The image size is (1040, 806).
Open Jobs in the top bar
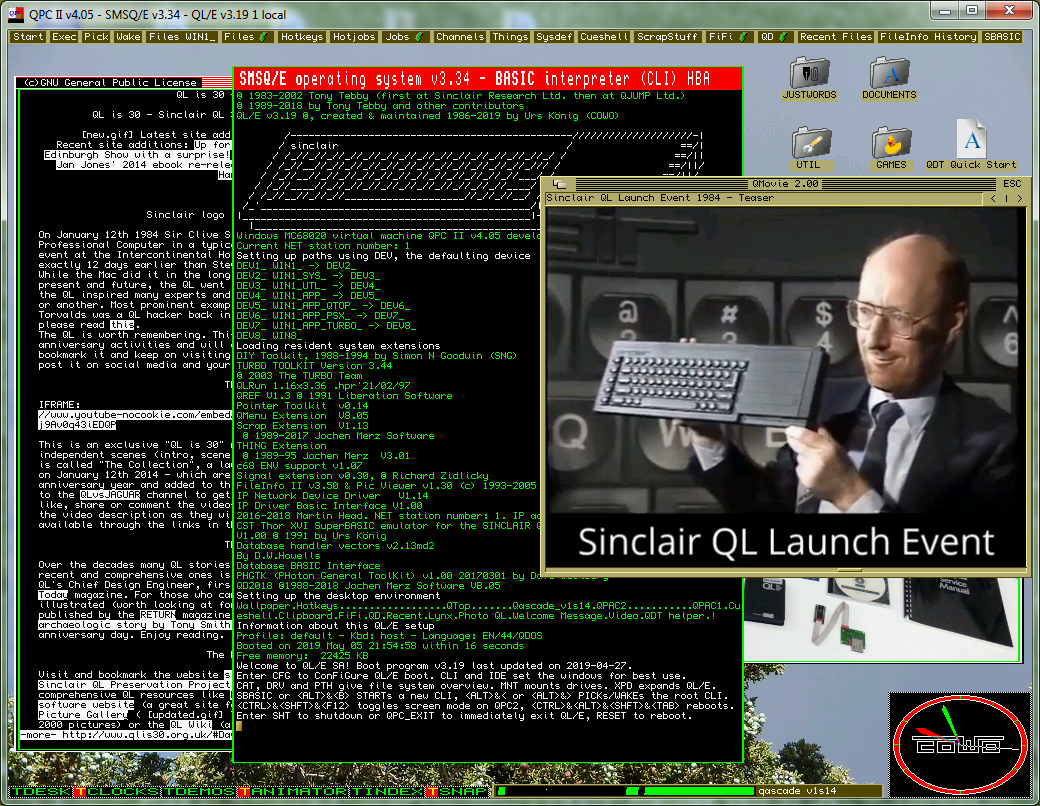pyautogui.click(x=405, y=37)
